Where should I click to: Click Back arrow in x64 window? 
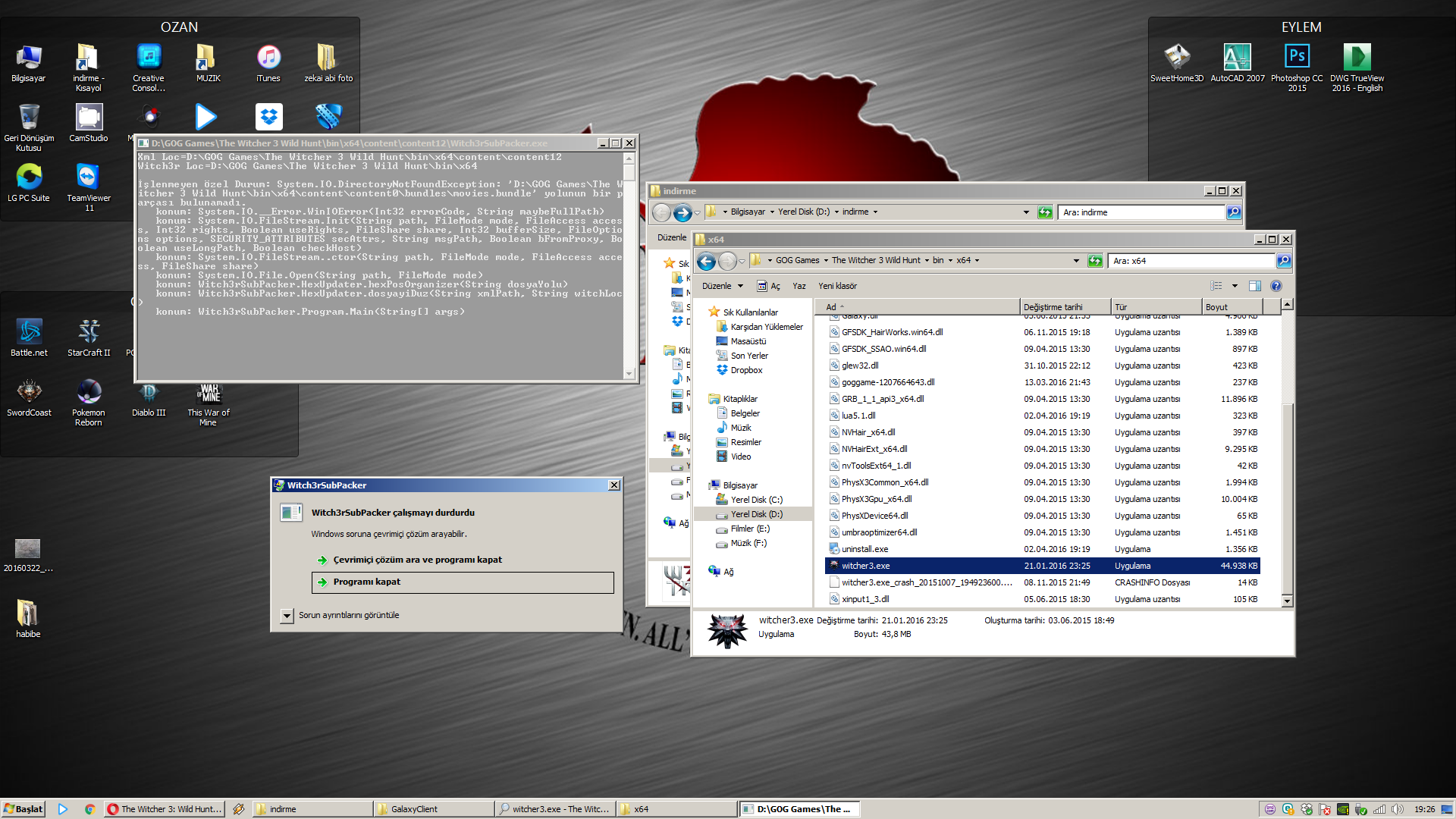click(706, 261)
